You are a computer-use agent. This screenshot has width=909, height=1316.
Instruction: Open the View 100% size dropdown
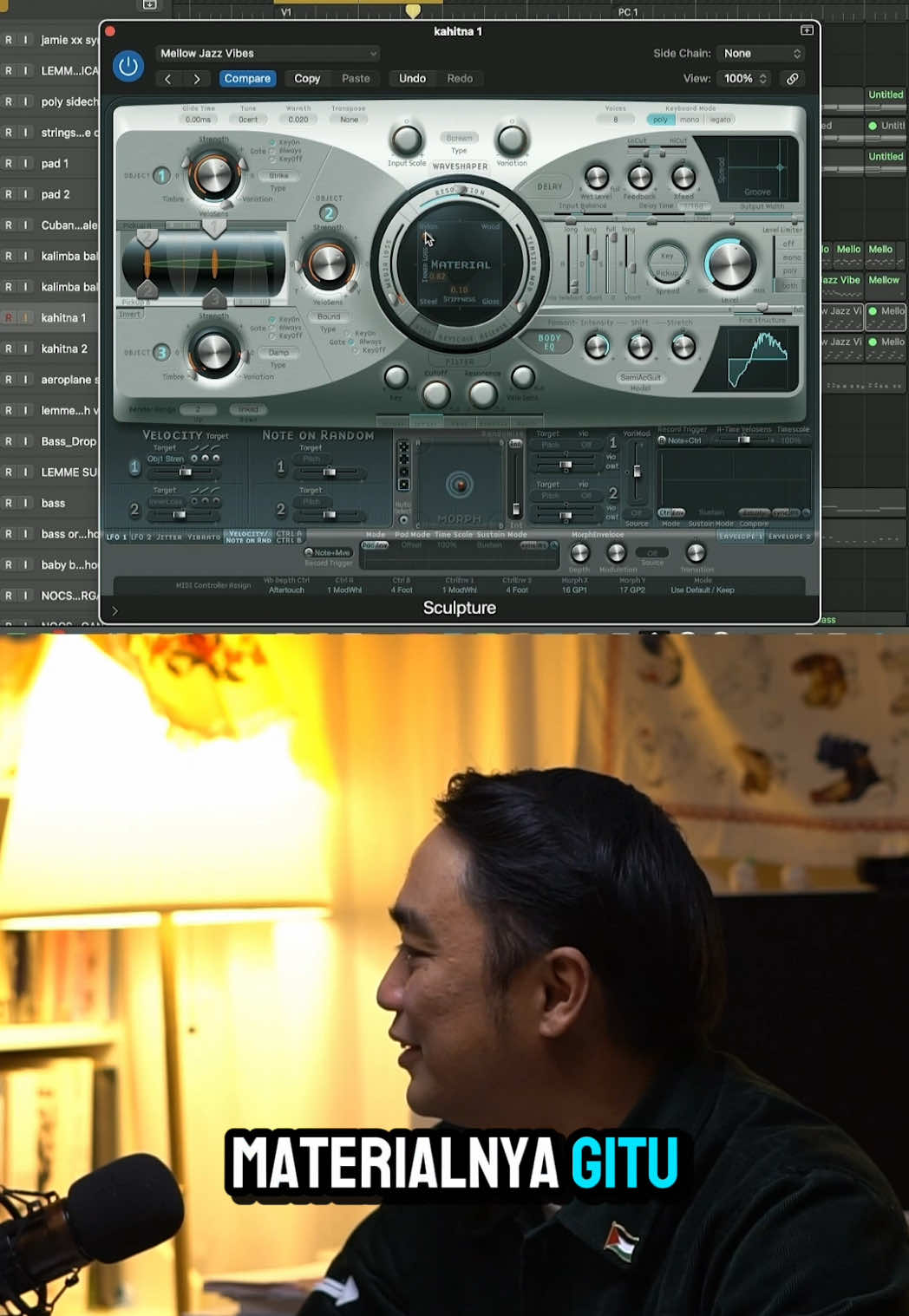click(745, 79)
